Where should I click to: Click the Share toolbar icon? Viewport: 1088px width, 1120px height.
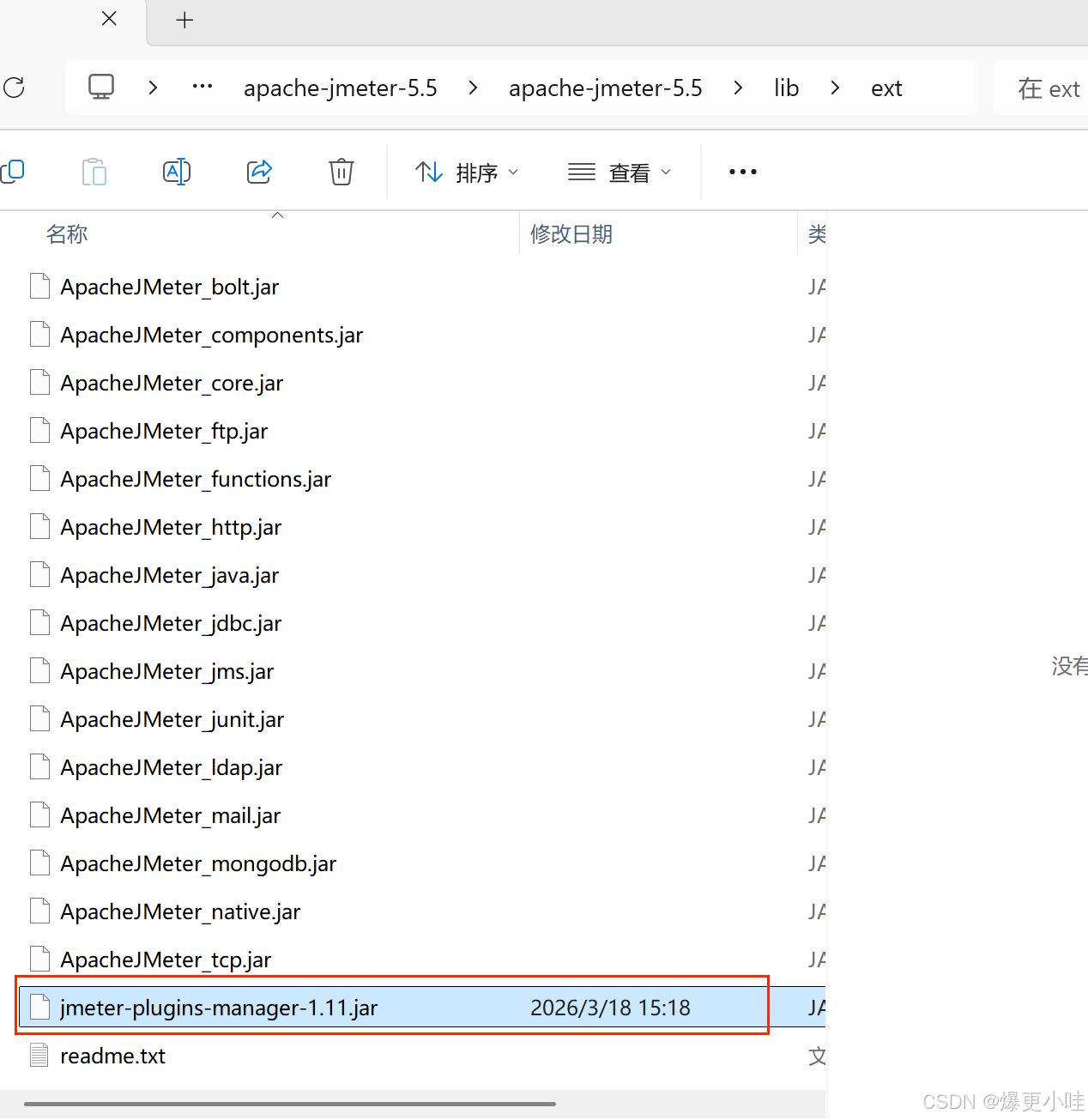click(259, 172)
